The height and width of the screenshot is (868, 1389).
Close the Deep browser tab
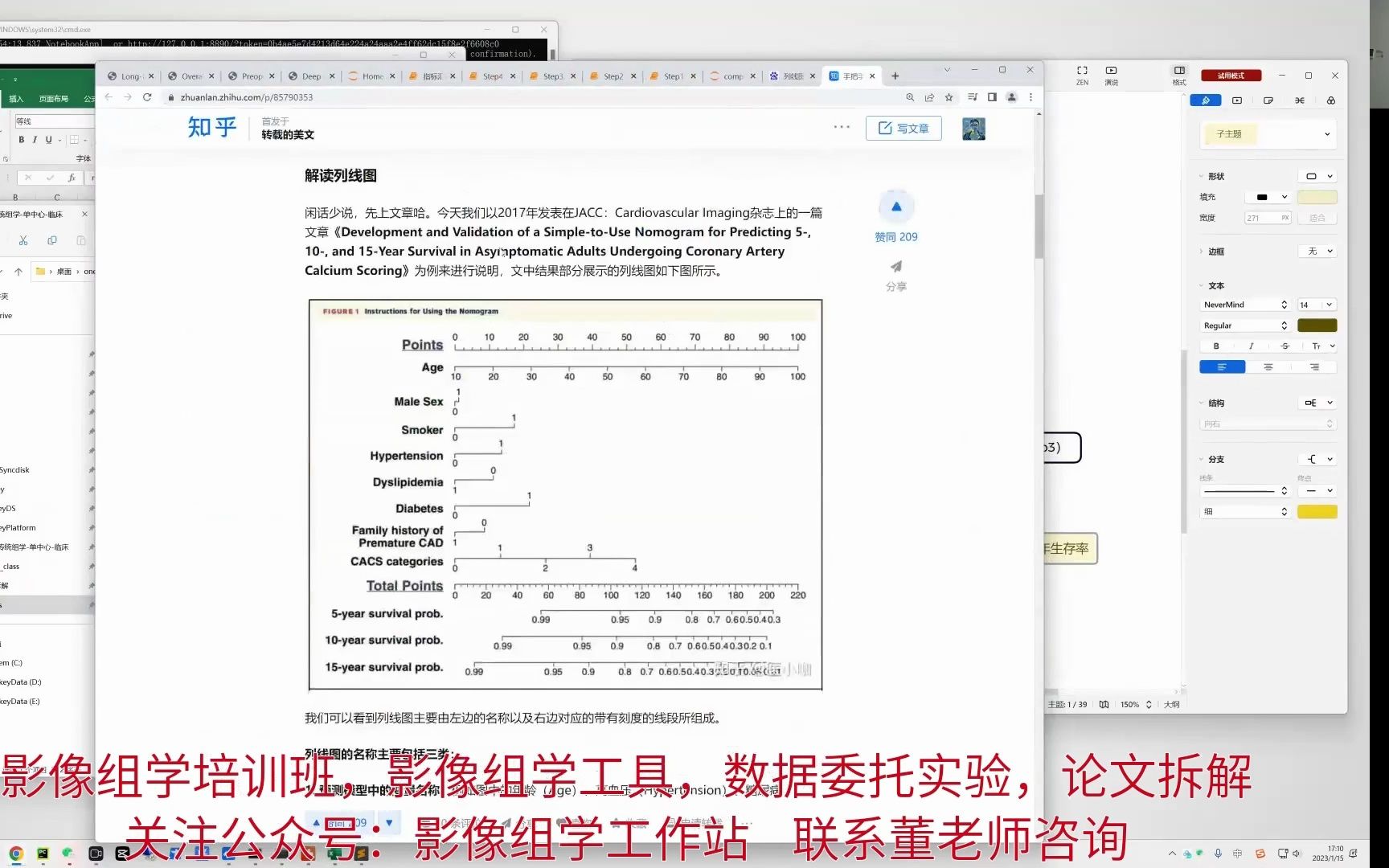332,76
